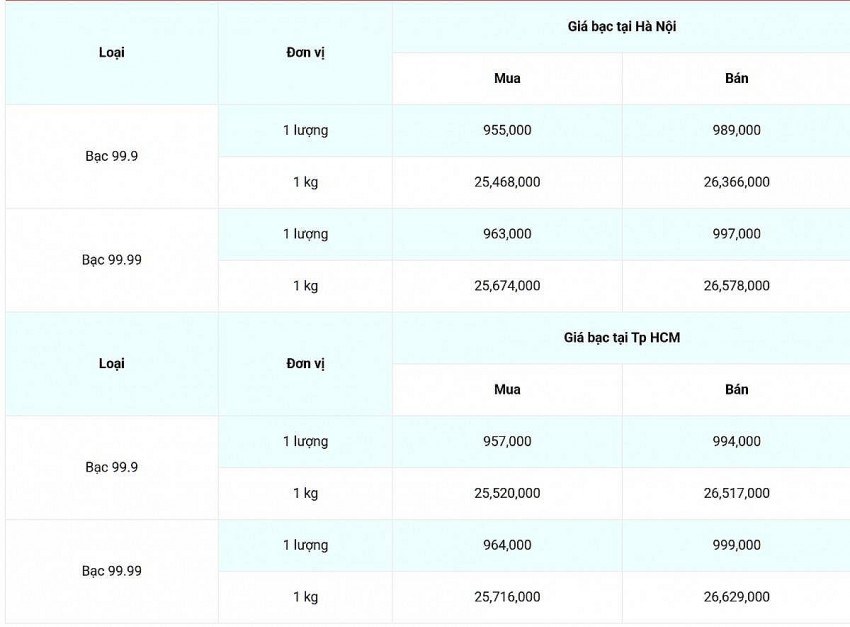Select the 955,000 buy price cell

[x=507, y=130]
